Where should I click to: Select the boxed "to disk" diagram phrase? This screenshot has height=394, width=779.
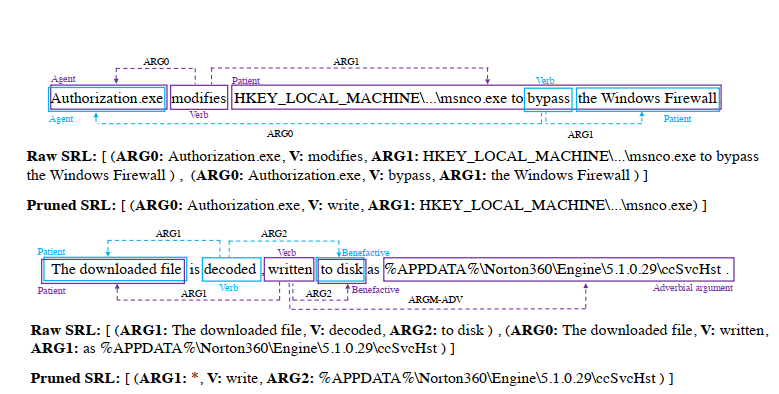coord(341,270)
